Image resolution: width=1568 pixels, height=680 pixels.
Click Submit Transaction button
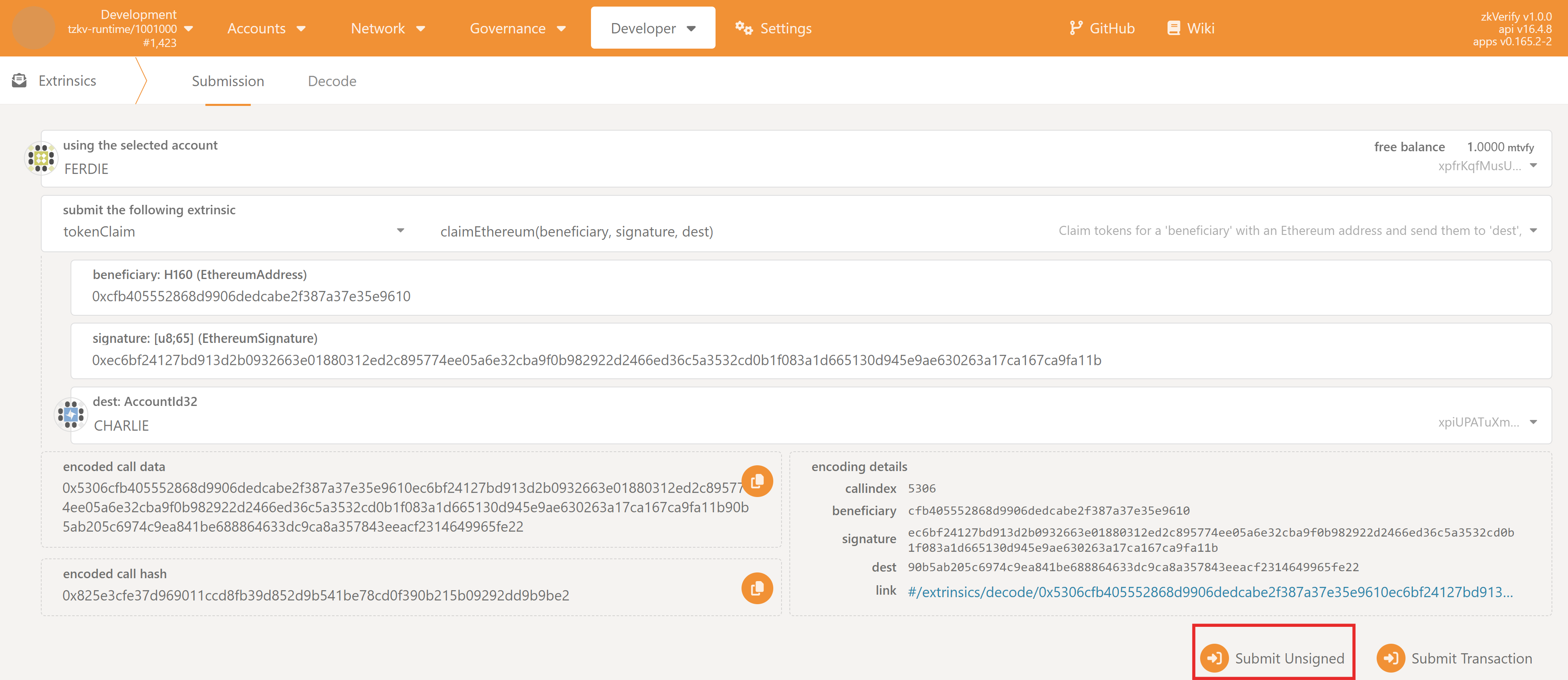[1455, 657]
